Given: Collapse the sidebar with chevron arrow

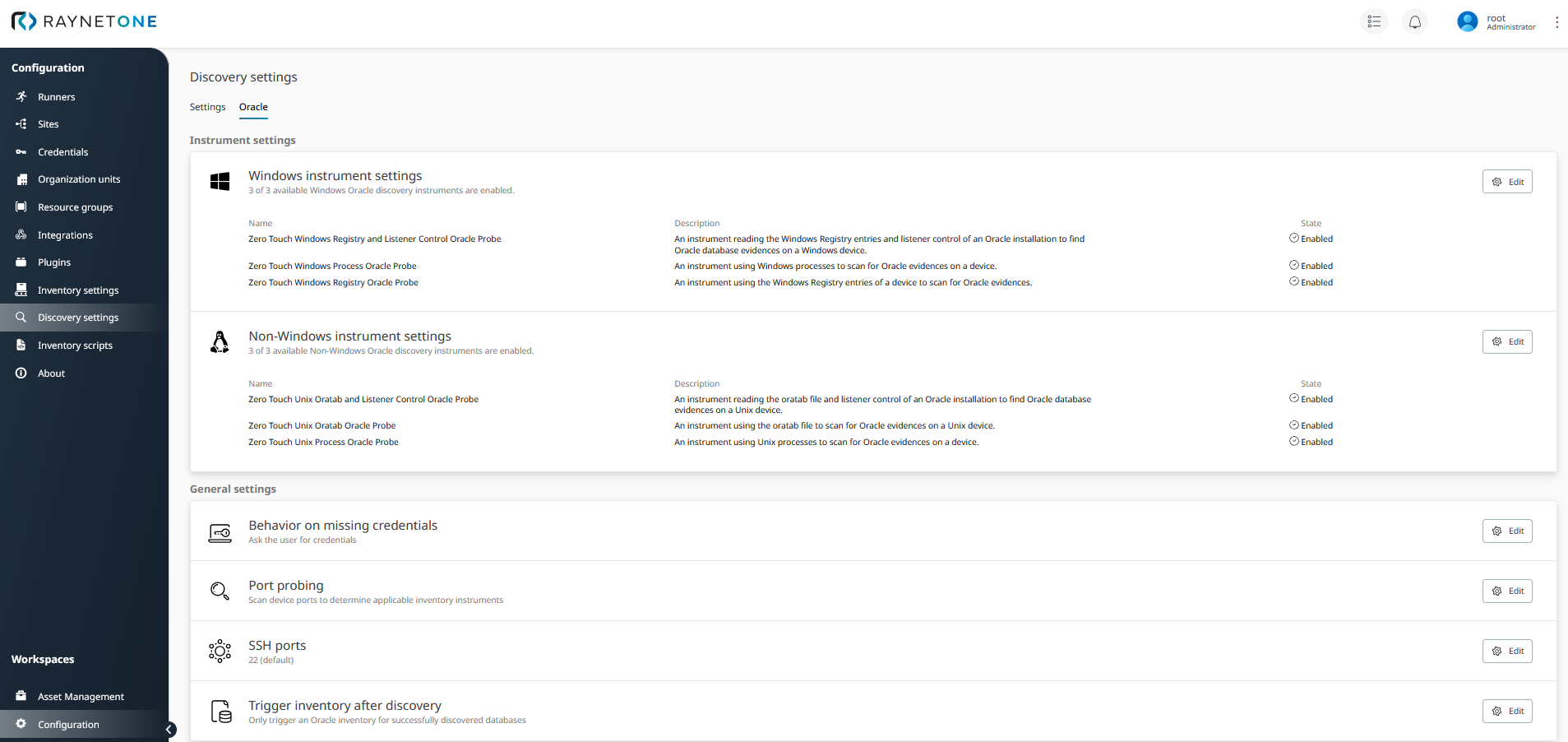Looking at the screenshot, I should coord(169,729).
